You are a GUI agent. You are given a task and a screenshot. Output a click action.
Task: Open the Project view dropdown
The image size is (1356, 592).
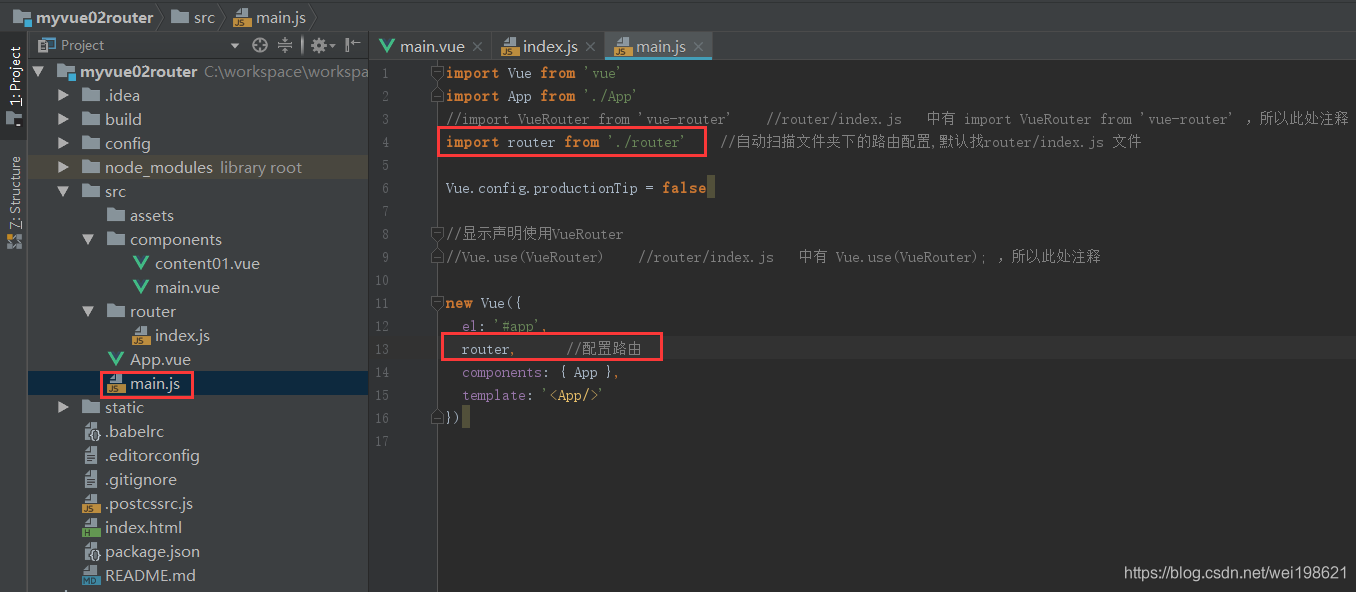235,45
